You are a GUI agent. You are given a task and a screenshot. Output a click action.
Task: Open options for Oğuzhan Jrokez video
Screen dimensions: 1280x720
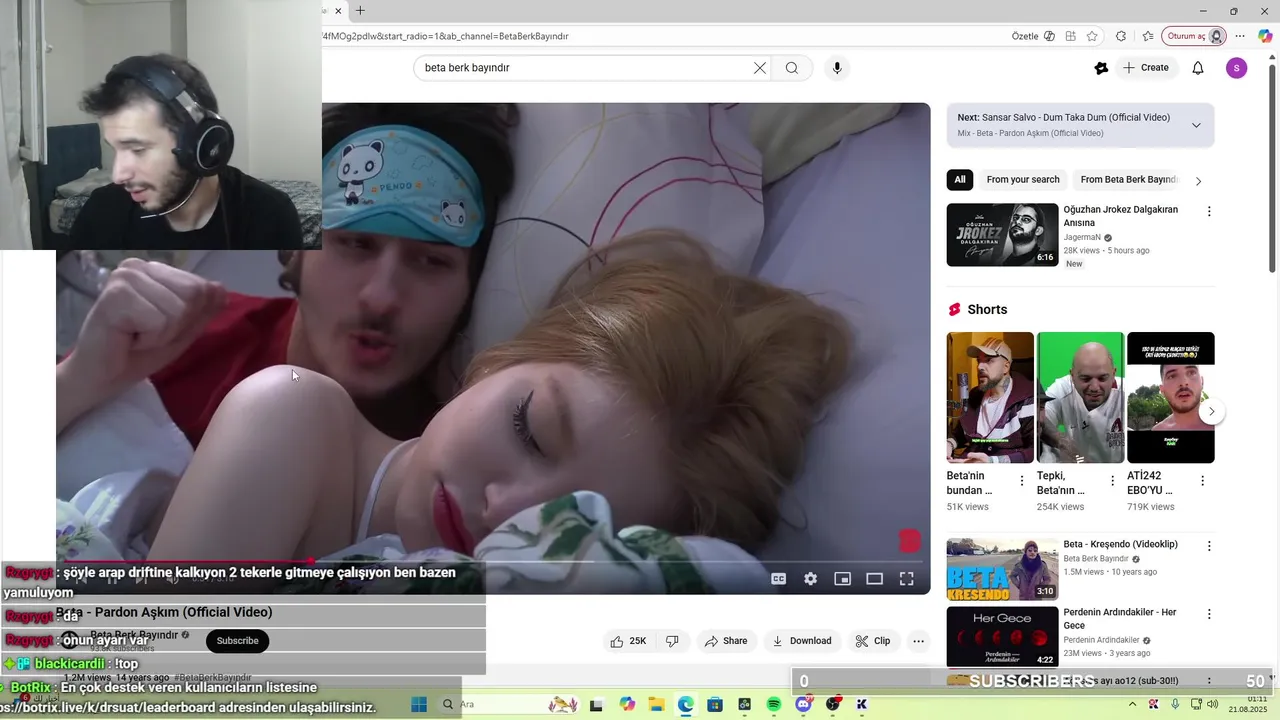coord(1209,212)
